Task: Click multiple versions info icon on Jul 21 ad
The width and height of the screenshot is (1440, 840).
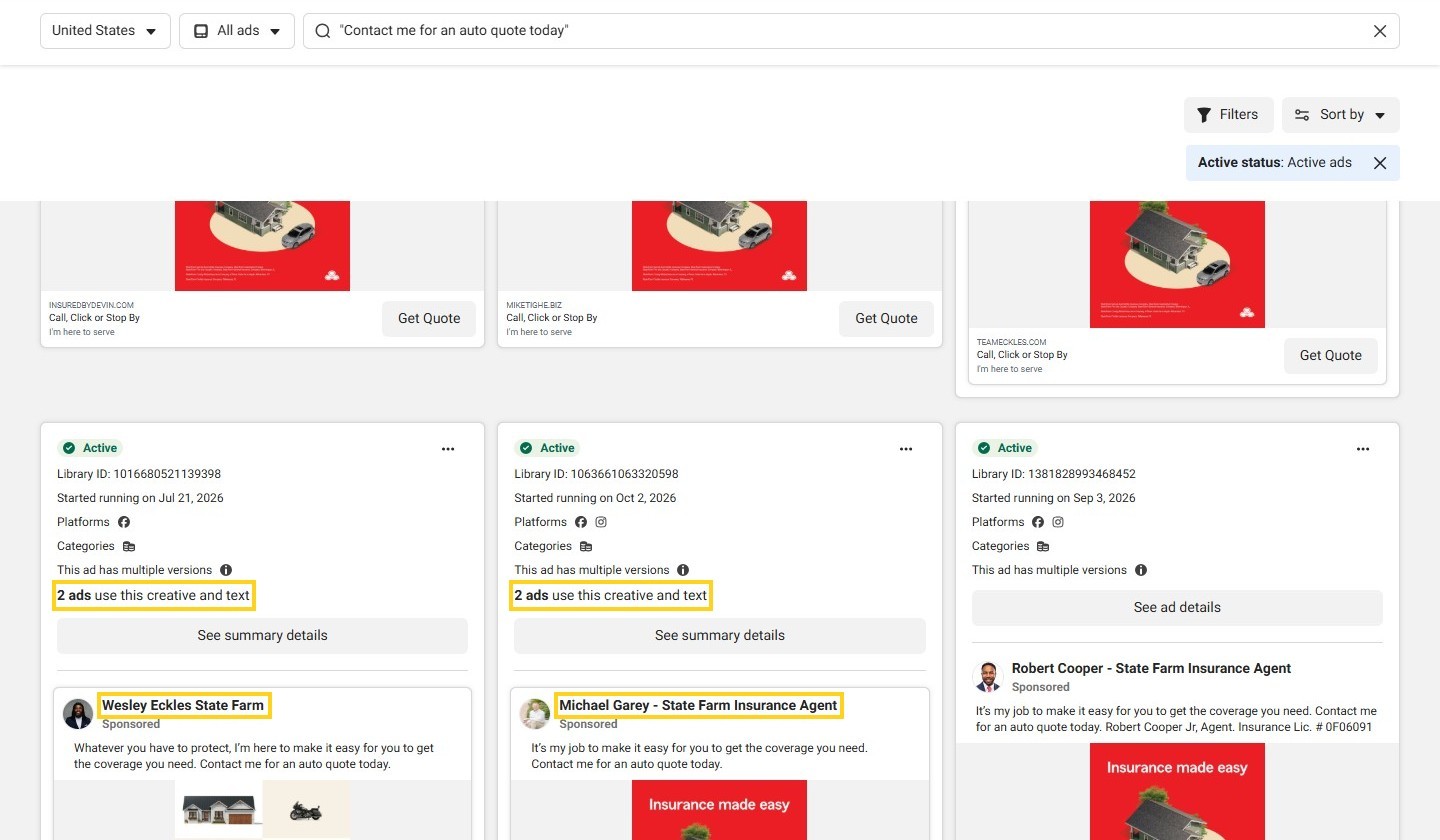Action: pyautogui.click(x=226, y=570)
